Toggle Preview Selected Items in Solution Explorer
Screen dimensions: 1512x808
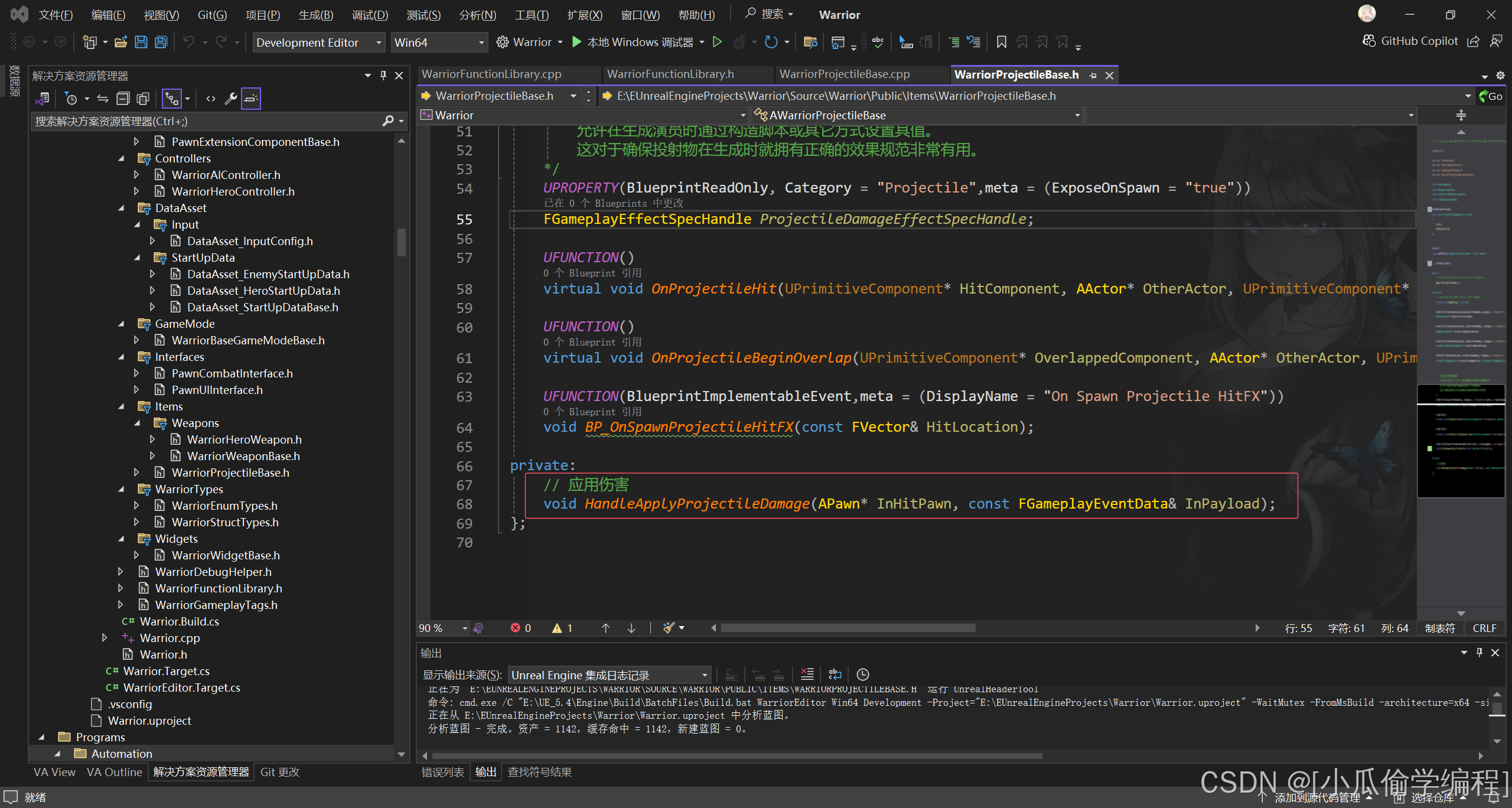tap(251, 99)
